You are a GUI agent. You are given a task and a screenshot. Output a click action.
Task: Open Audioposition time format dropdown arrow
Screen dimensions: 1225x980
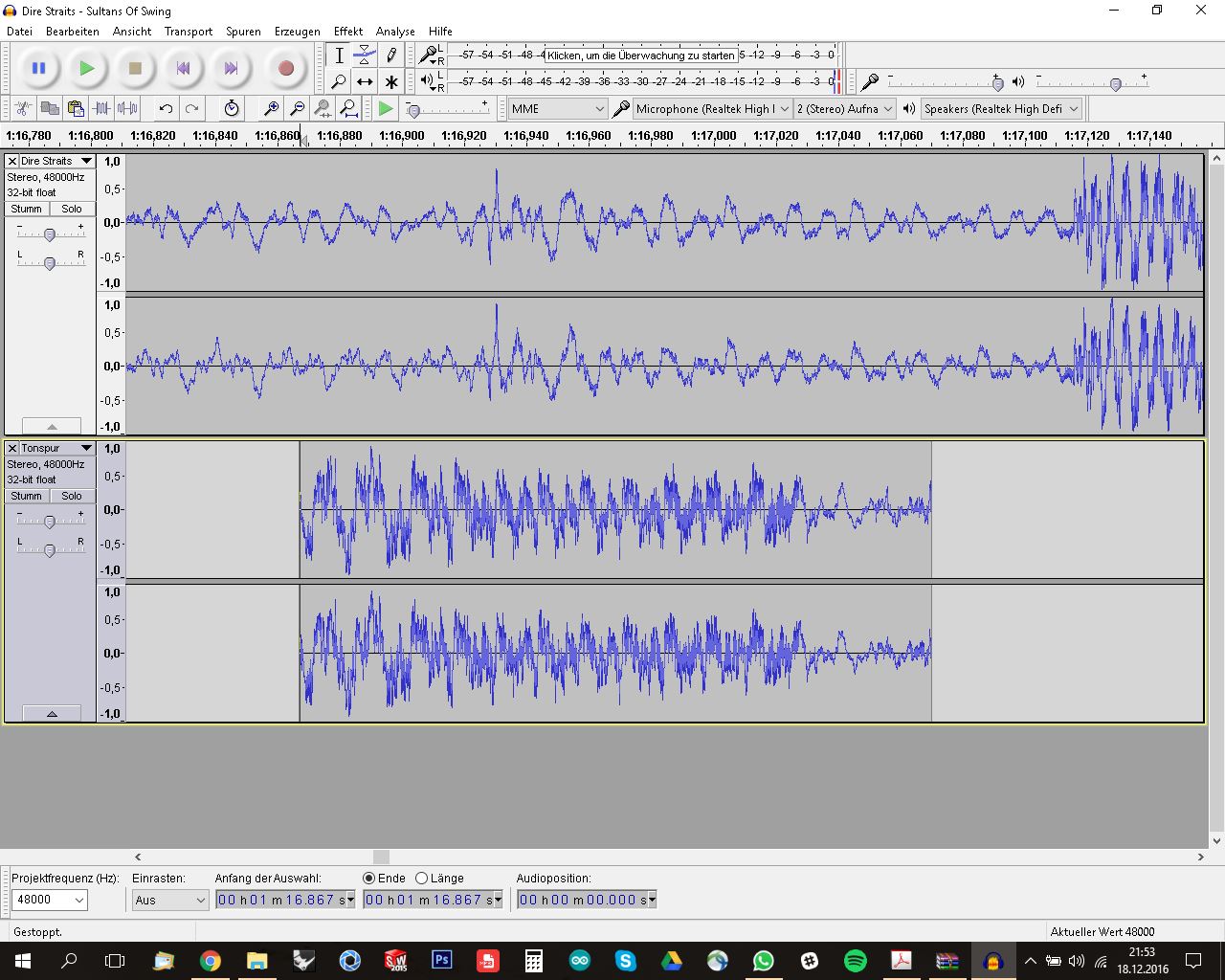[x=652, y=900]
